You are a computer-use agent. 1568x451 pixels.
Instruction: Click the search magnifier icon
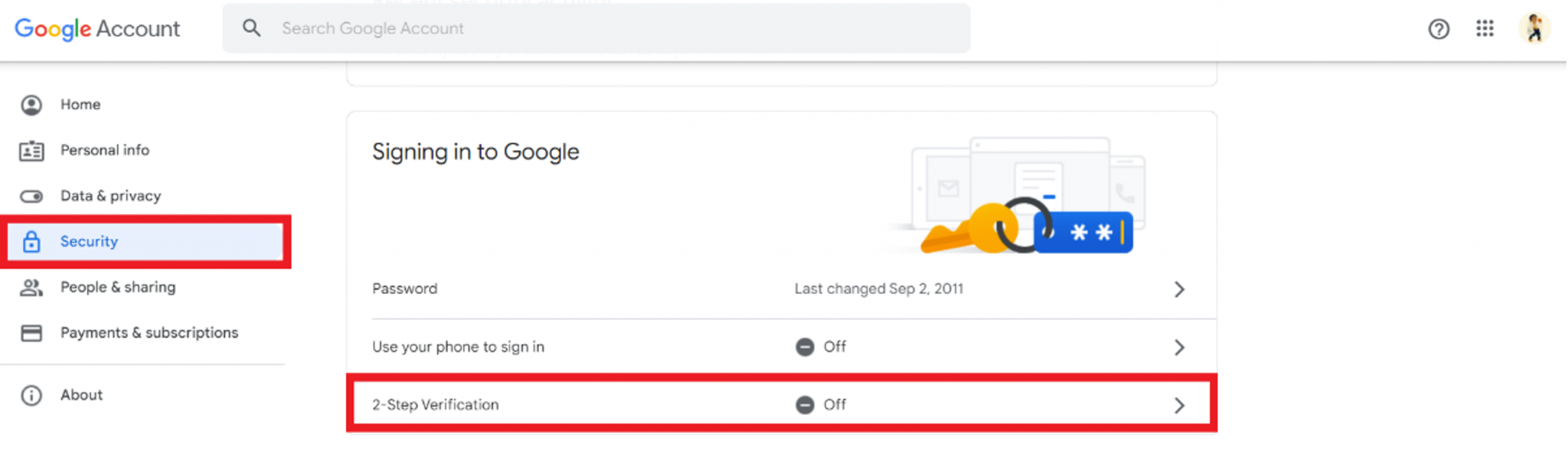pos(251,28)
